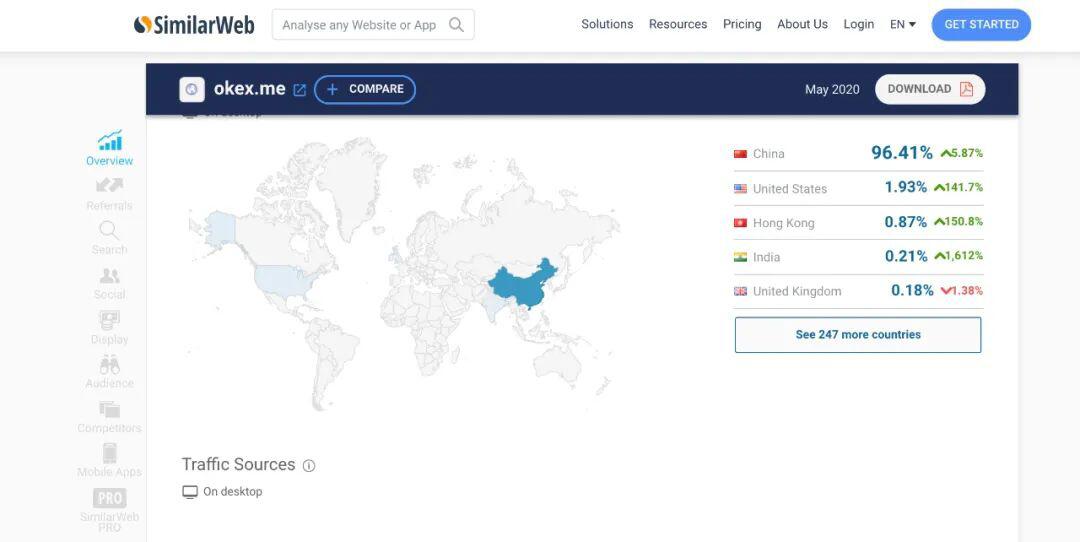Click See 247 more countries
Image resolution: width=1080 pixels, height=542 pixels.
pyautogui.click(x=858, y=335)
